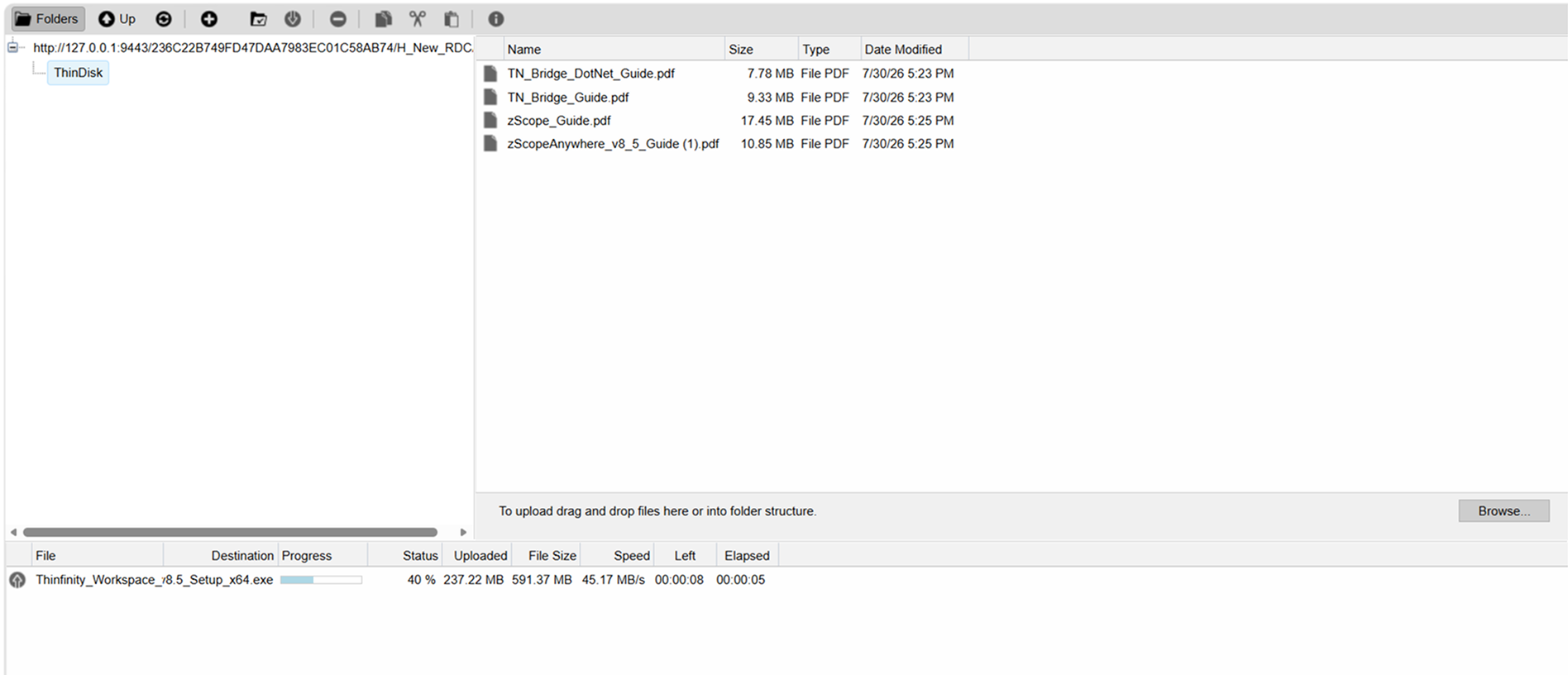Select the http://127.0.0.1:9443 root tree item
1568x675 pixels.
coord(253,48)
